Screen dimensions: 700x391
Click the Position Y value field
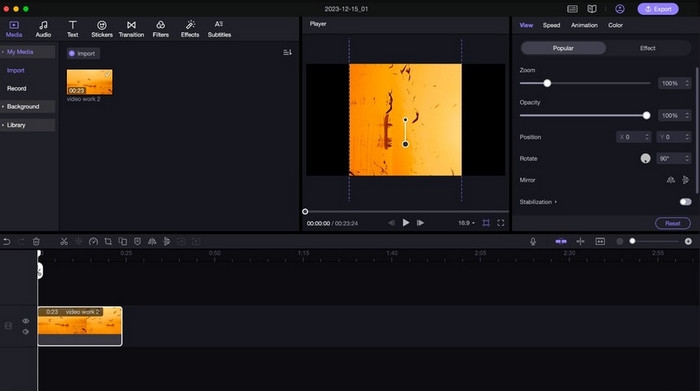(x=674, y=137)
